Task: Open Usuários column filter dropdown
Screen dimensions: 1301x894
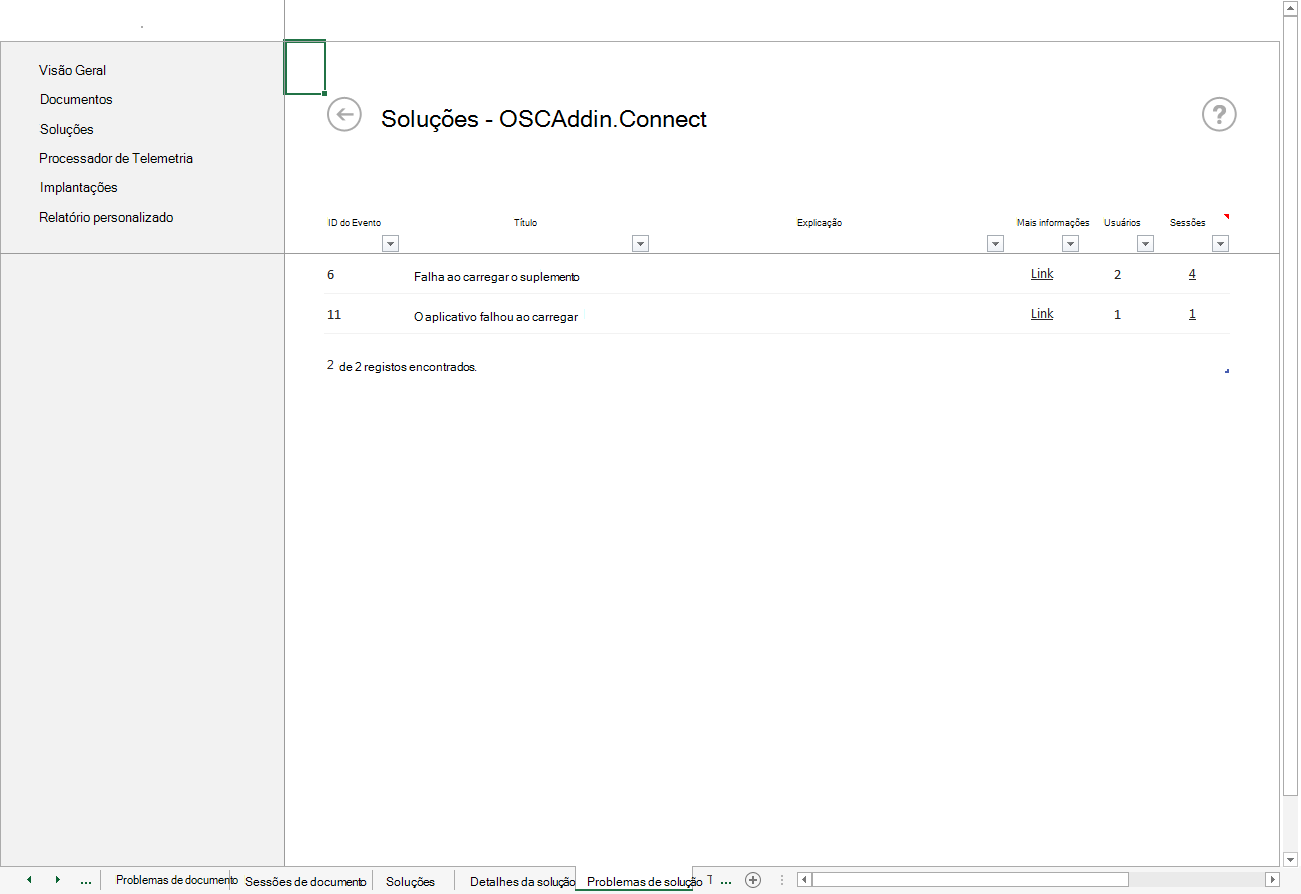Action: click(1145, 243)
